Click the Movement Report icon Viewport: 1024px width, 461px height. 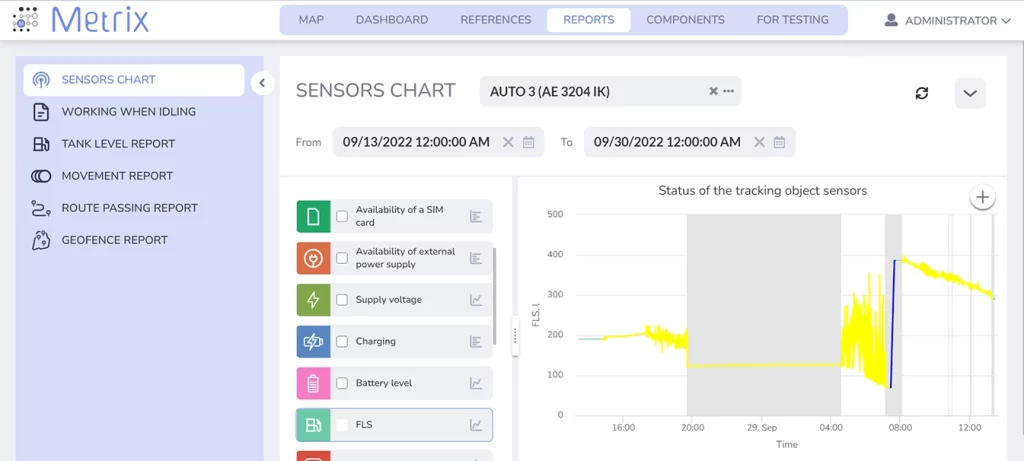pyautogui.click(x=41, y=176)
